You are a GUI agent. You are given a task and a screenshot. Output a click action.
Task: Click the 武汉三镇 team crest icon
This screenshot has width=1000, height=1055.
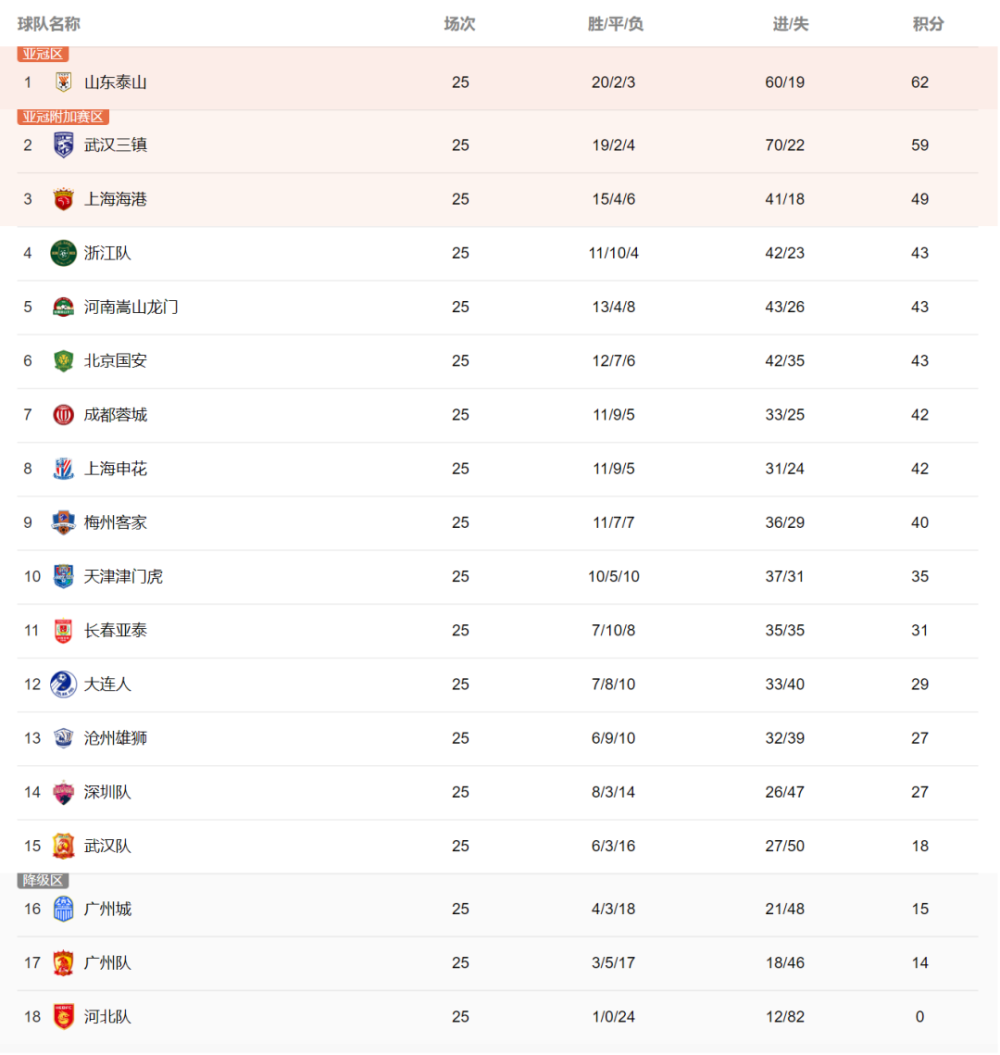point(63,145)
